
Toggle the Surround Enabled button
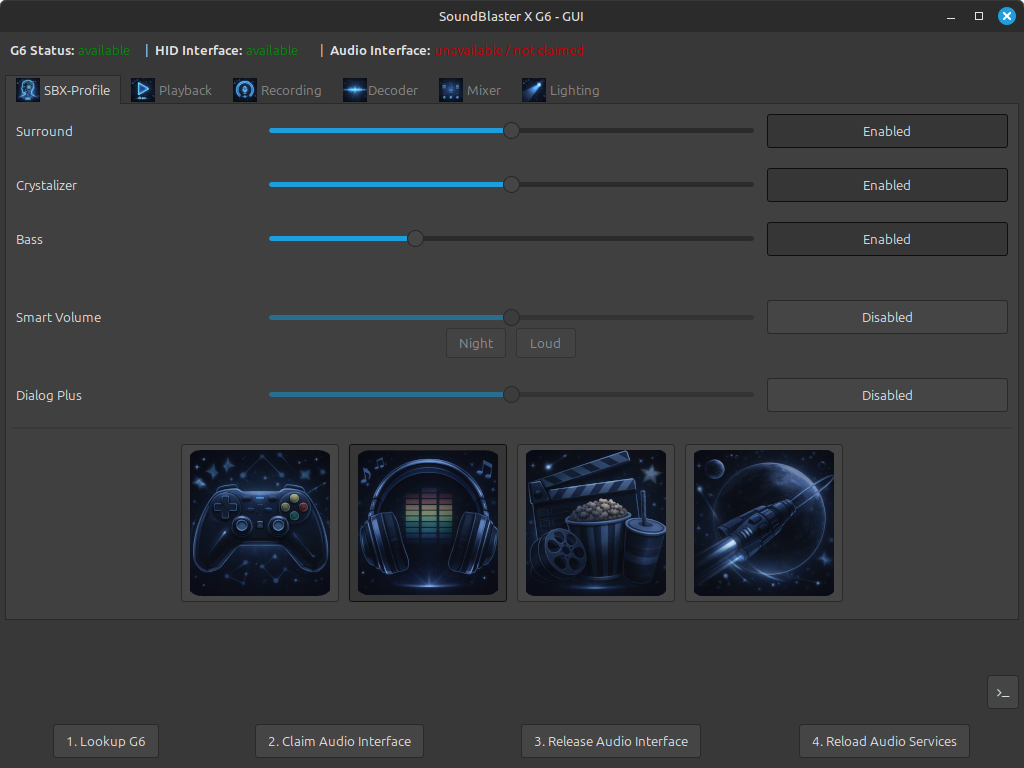pos(887,131)
